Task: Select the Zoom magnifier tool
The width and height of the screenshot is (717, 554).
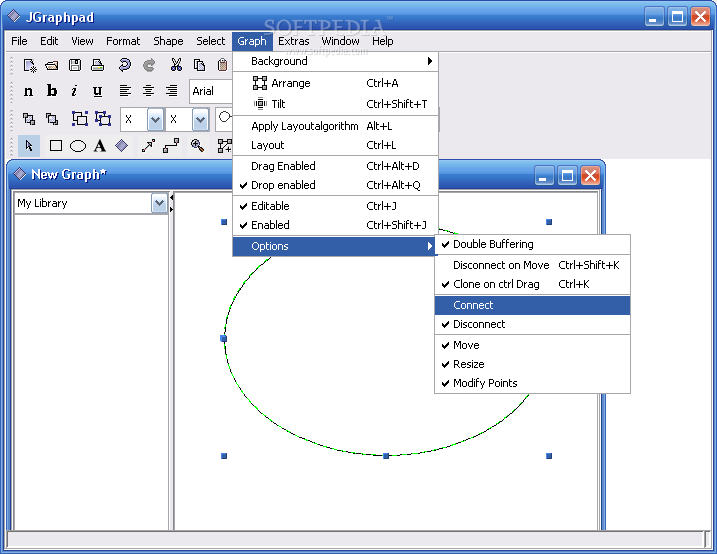Action: point(198,146)
